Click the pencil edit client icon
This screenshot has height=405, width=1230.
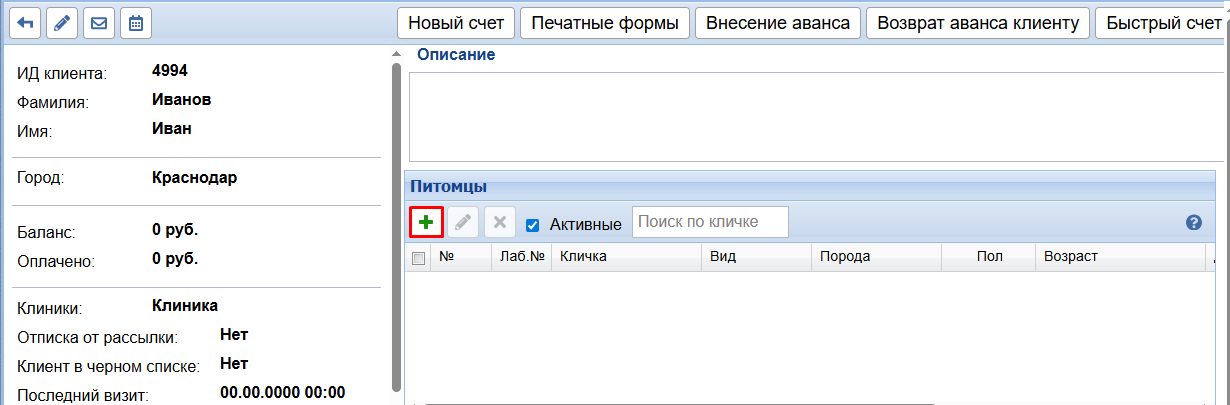[62, 23]
